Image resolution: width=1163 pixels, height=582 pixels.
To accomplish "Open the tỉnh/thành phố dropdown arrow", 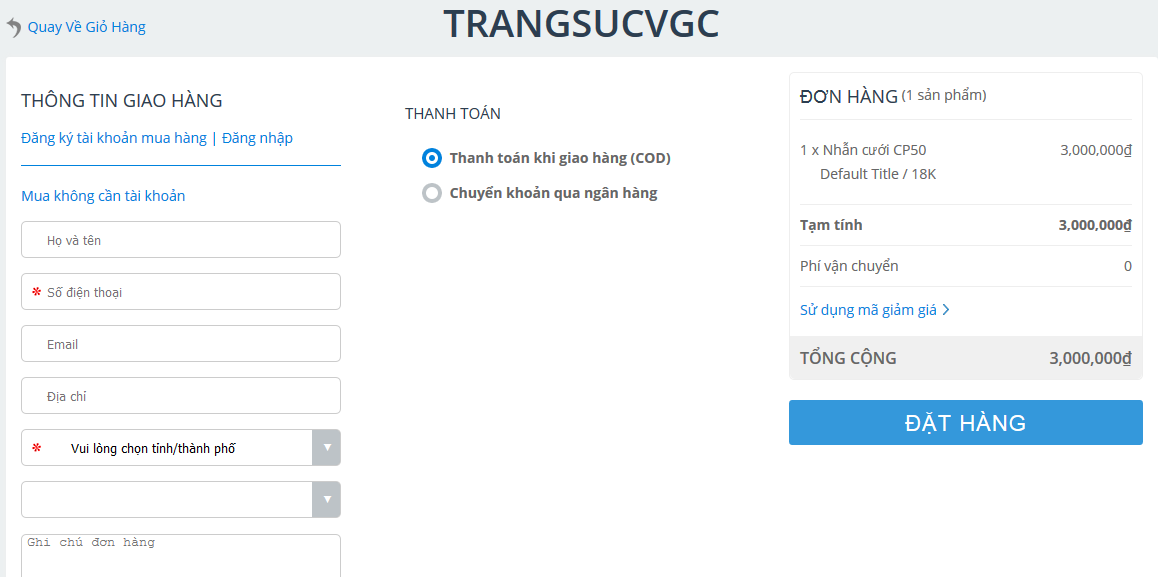I will 326,448.
